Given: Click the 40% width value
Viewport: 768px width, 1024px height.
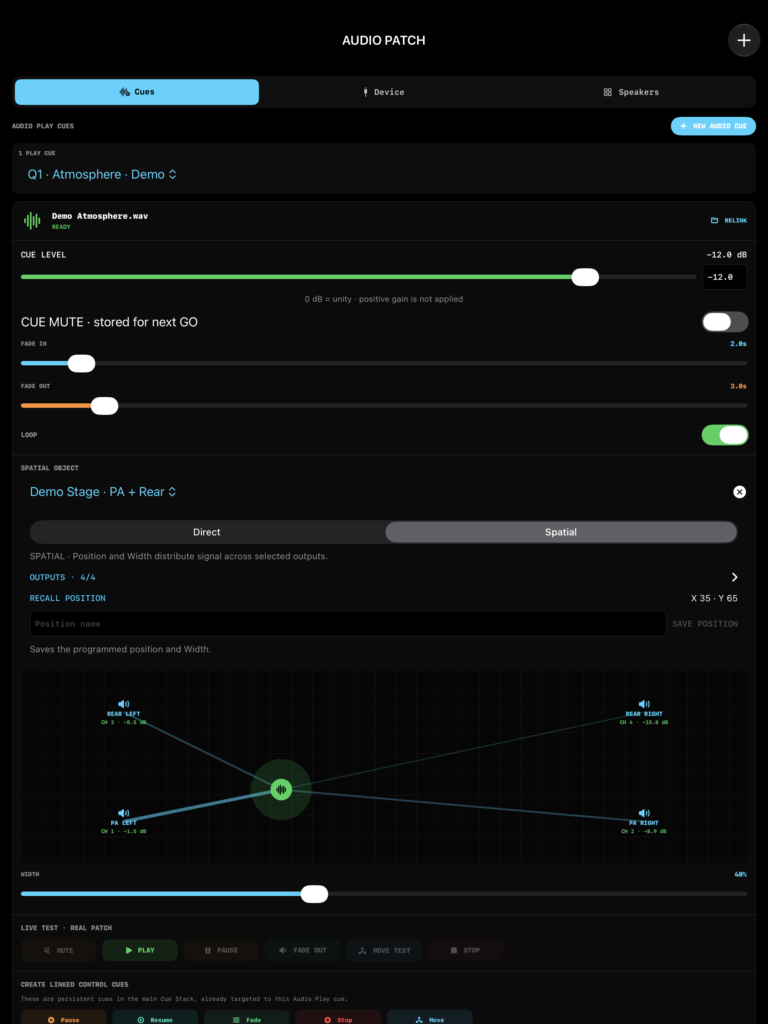Looking at the screenshot, I should pos(741,874).
